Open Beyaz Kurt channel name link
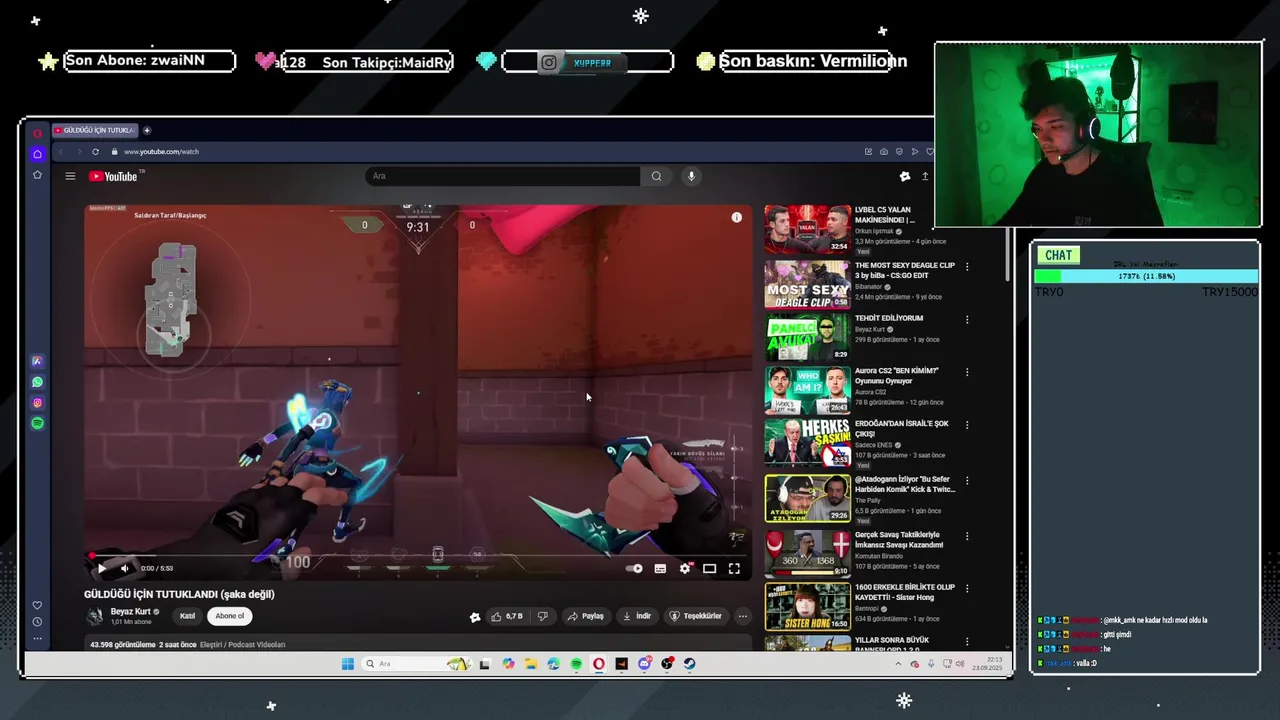The image size is (1280, 720). pyautogui.click(x=131, y=612)
